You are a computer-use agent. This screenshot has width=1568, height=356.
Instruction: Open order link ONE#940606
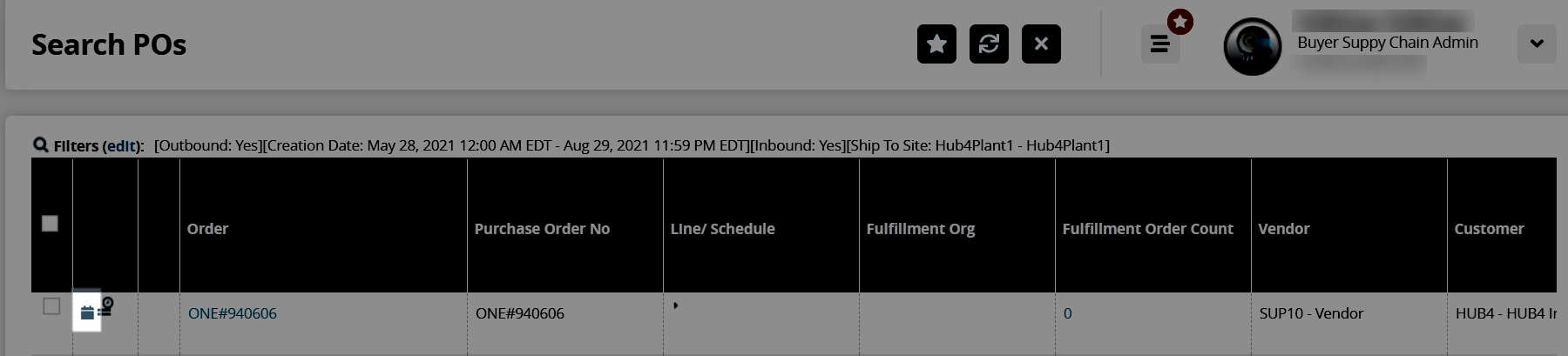tap(233, 313)
